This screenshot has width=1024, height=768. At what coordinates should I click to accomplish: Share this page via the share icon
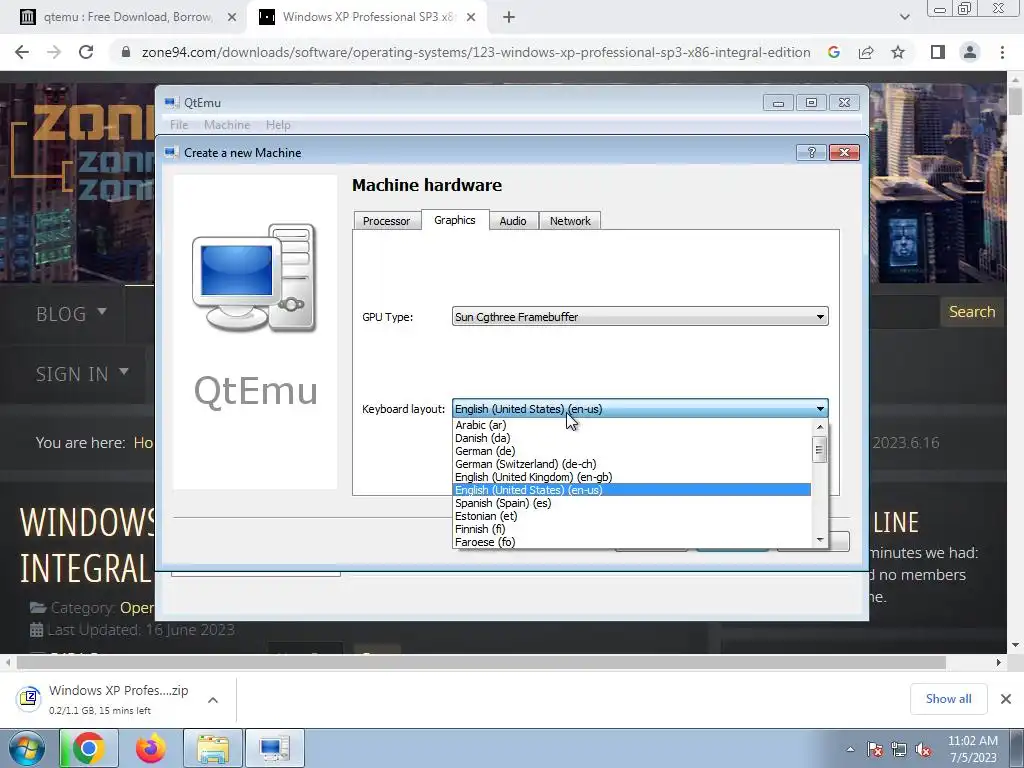click(x=866, y=52)
